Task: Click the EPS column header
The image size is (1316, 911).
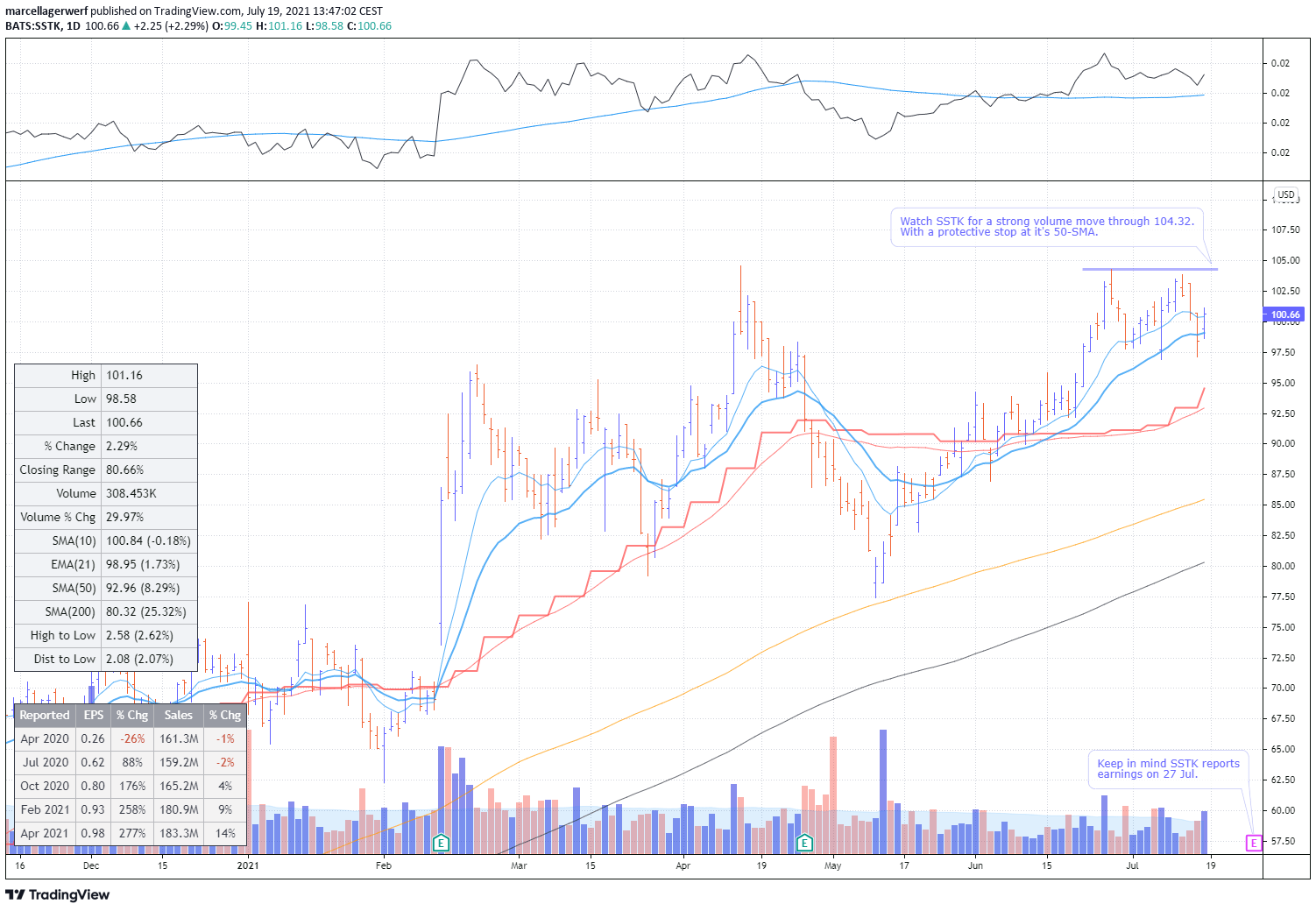Action: (93, 715)
